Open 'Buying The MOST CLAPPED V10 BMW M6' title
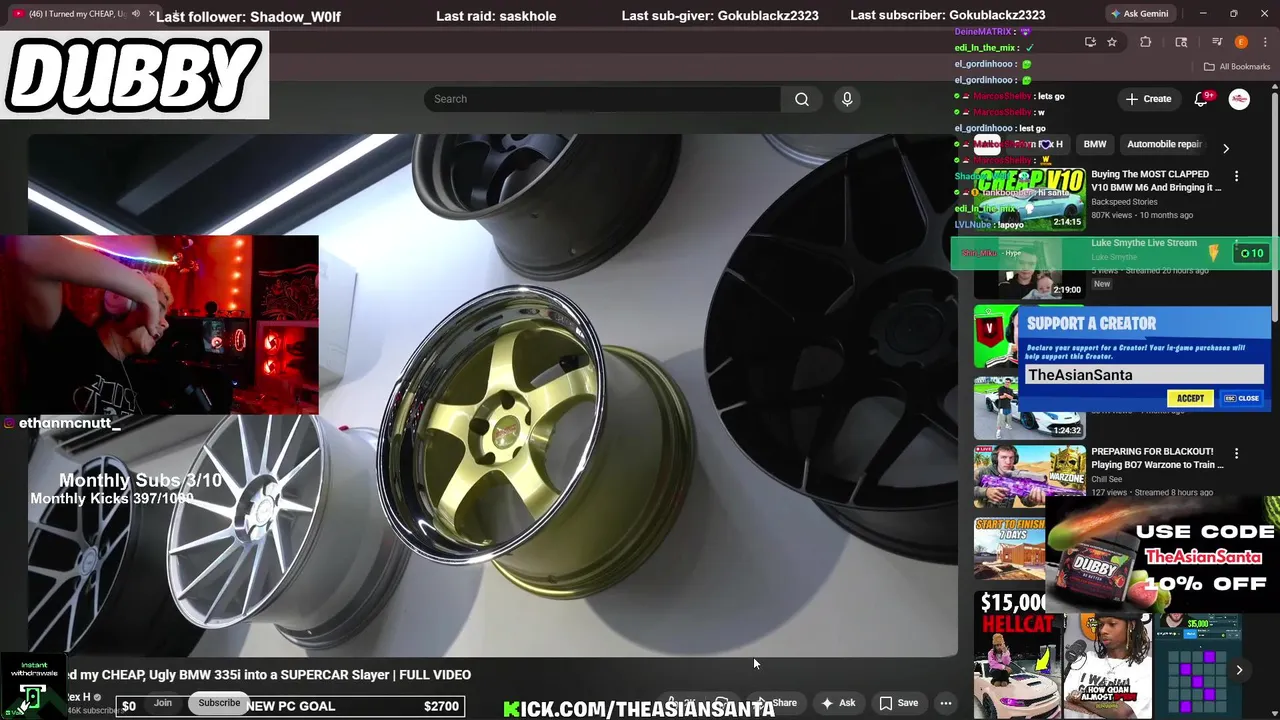The image size is (1280, 720). coord(1156,181)
